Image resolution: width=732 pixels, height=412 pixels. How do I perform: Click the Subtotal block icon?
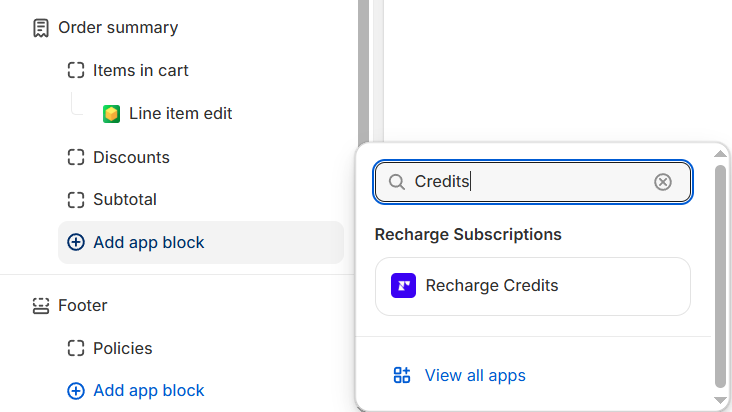click(x=76, y=200)
